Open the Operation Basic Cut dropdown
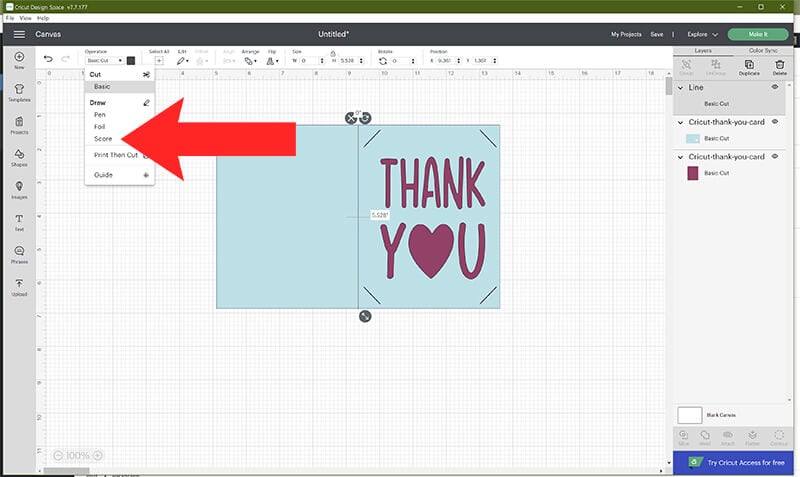Viewport: 800px width, 477px height. [x=104, y=61]
